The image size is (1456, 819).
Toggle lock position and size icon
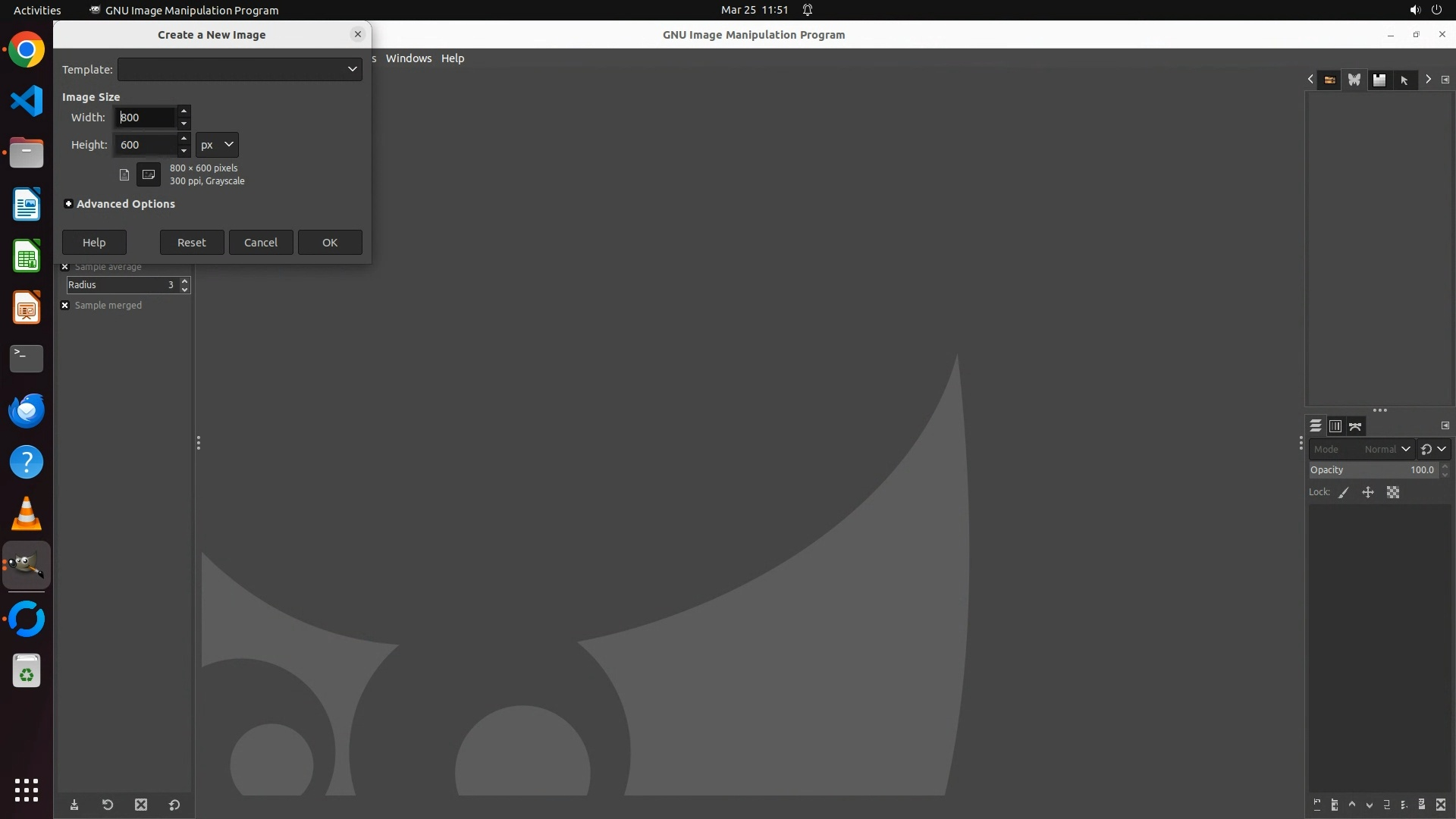point(1368,493)
